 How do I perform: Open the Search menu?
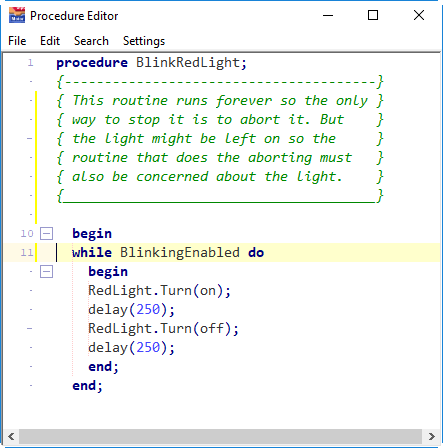(x=91, y=41)
